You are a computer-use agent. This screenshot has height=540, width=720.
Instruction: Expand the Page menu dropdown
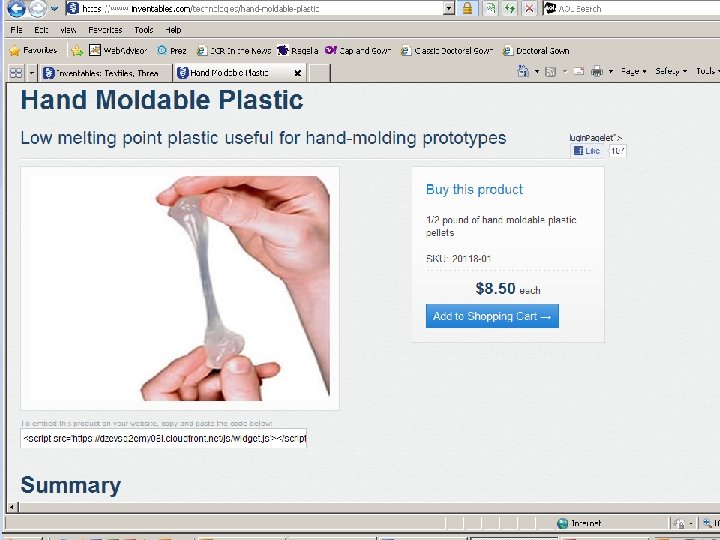click(634, 71)
